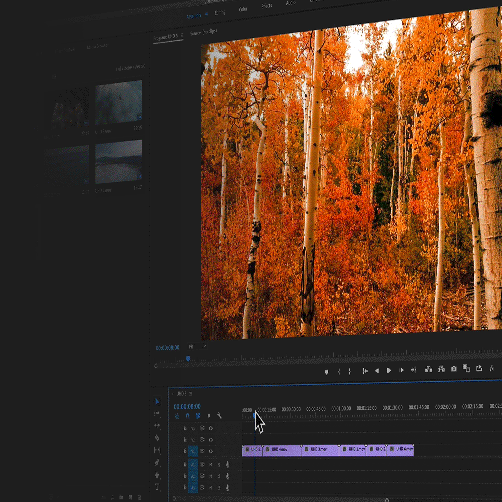
Task: Select the third purple timeline clip
Action: coord(321,450)
